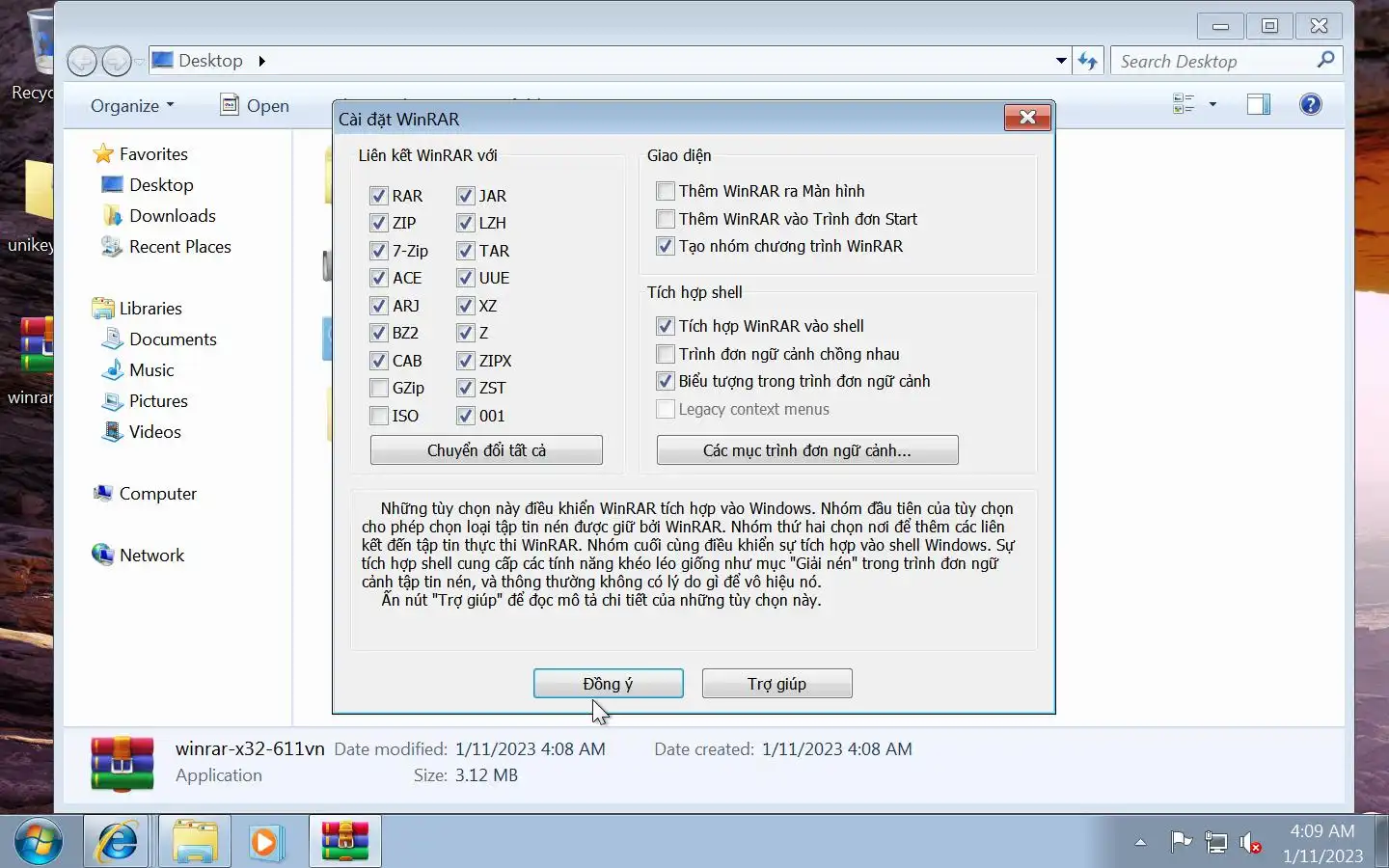Click 'Chuyển đổi tất cả' button
Screen dimensions: 1389x868
486,450
